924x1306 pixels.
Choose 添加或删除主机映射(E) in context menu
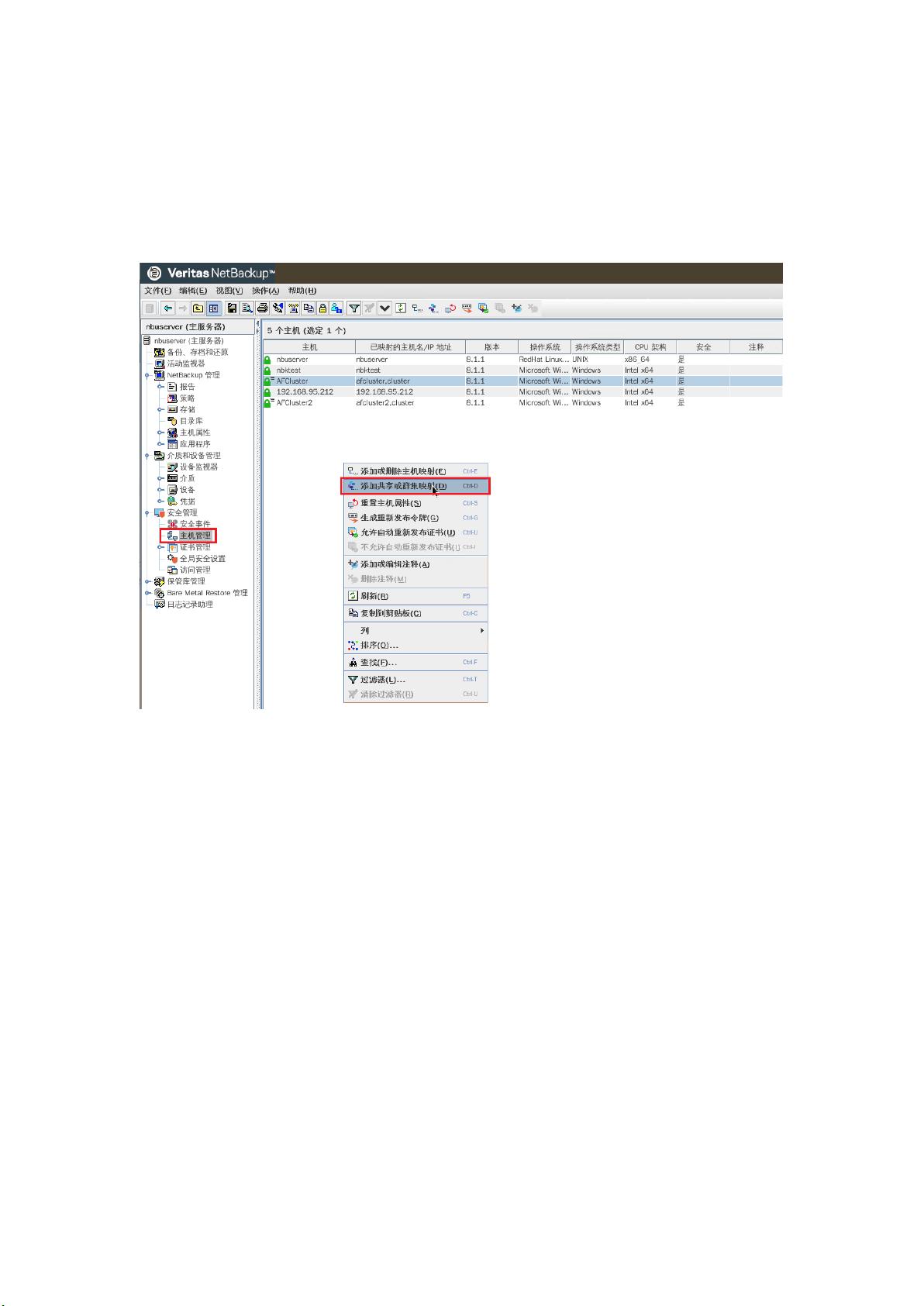pyautogui.click(x=415, y=471)
